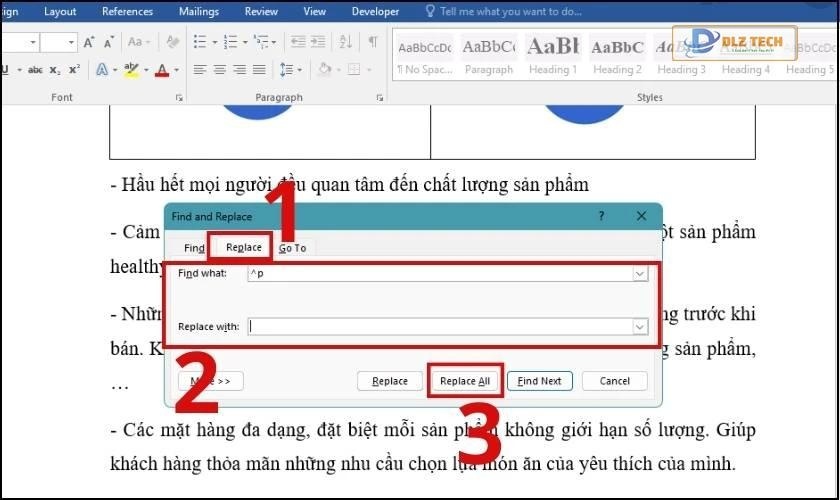
Task: Open the Find what dropdown arrow
Action: (x=639, y=273)
